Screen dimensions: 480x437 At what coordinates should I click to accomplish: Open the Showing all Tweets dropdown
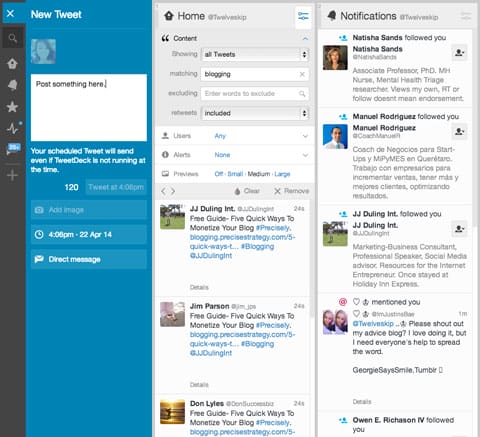coord(255,54)
